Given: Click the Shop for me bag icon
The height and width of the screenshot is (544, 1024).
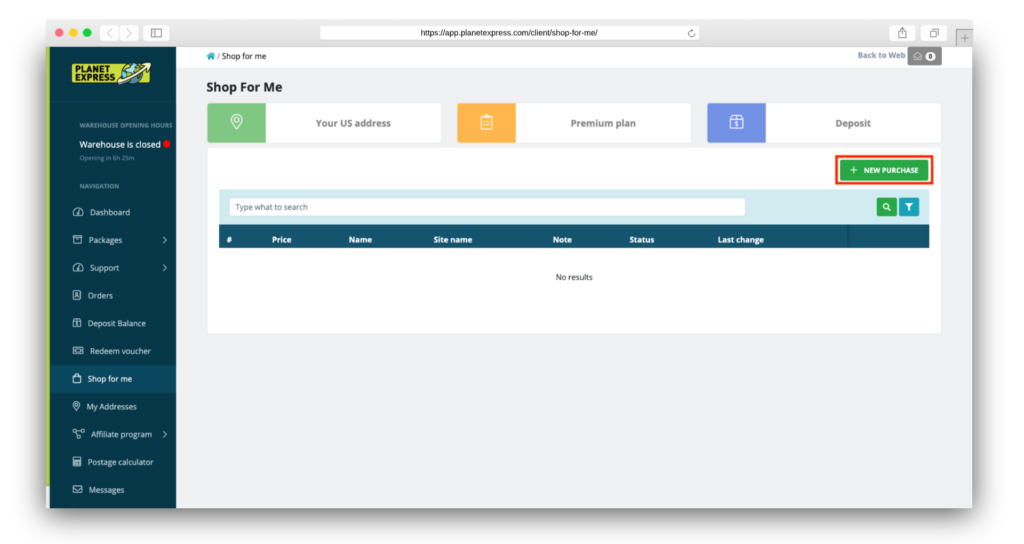Looking at the screenshot, I should (x=77, y=378).
